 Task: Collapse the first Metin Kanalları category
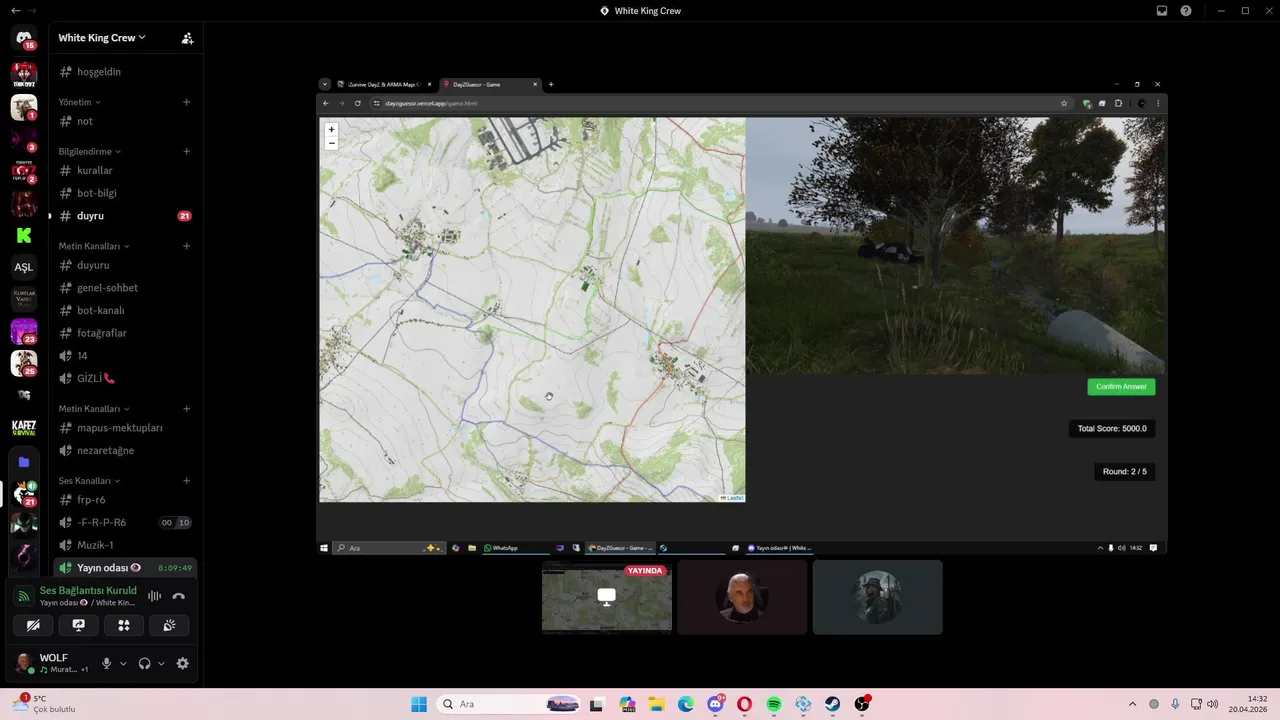(93, 246)
